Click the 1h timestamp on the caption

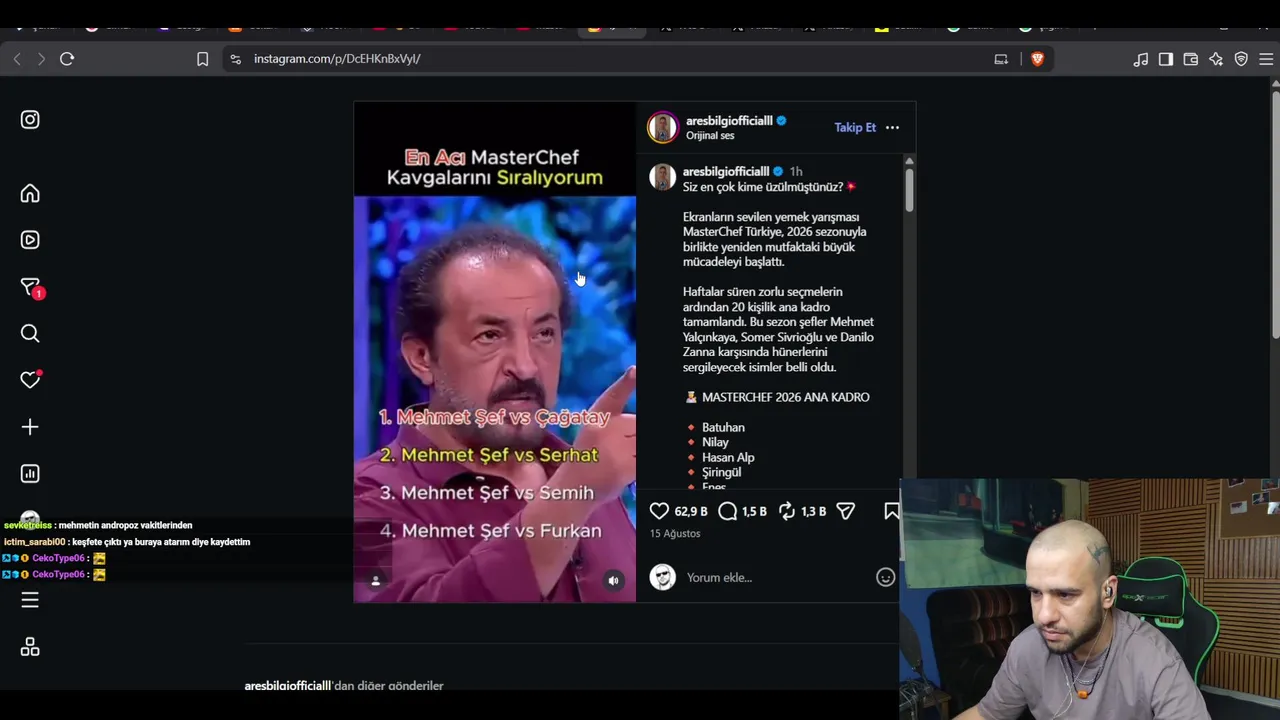[796, 171]
